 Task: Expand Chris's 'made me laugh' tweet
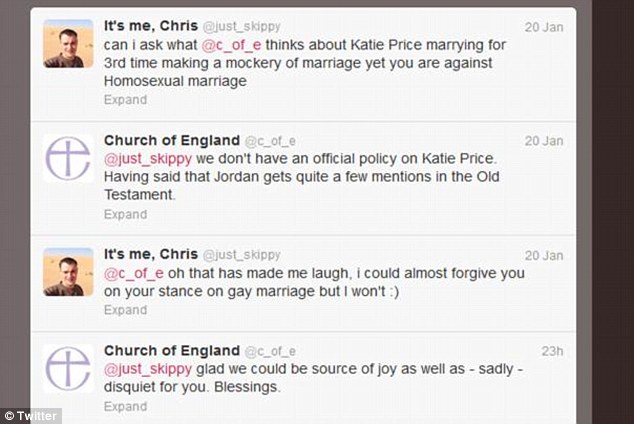(125, 310)
